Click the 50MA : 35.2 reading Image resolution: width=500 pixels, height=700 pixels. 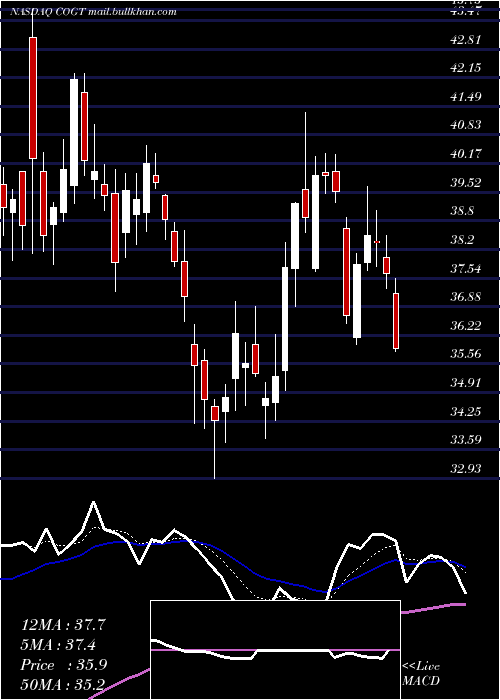[x=63, y=685]
